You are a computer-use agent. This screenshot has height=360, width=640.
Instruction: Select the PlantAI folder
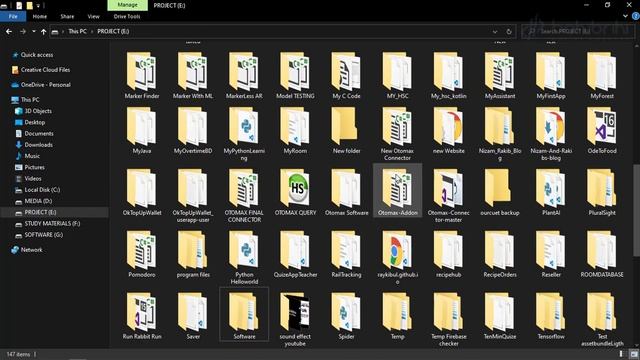click(551, 193)
